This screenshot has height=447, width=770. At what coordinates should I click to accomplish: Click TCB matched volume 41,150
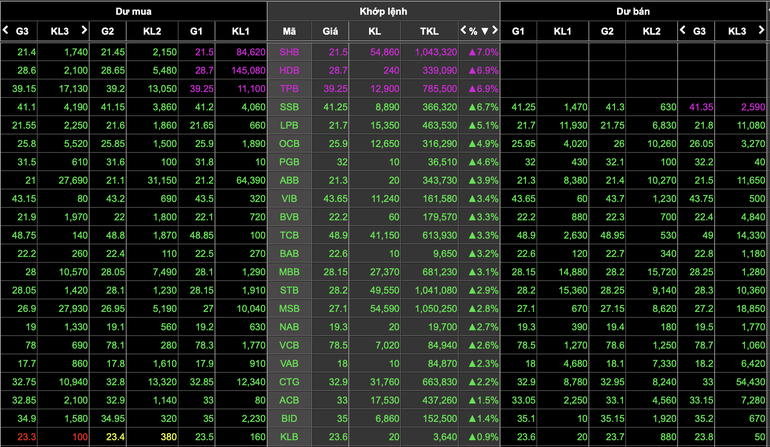(x=385, y=235)
